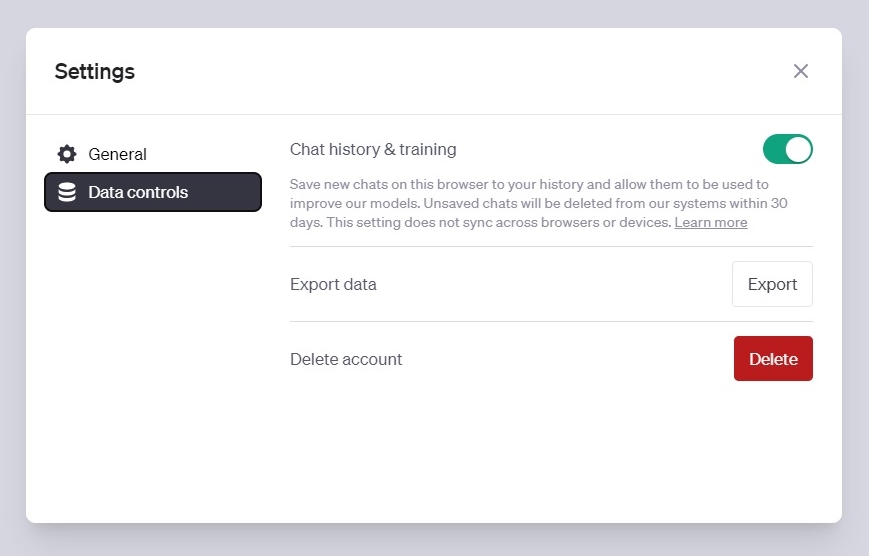This screenshot has height=556, width=869.
Task: Open the Learn more link
Action: click(710, 222)
